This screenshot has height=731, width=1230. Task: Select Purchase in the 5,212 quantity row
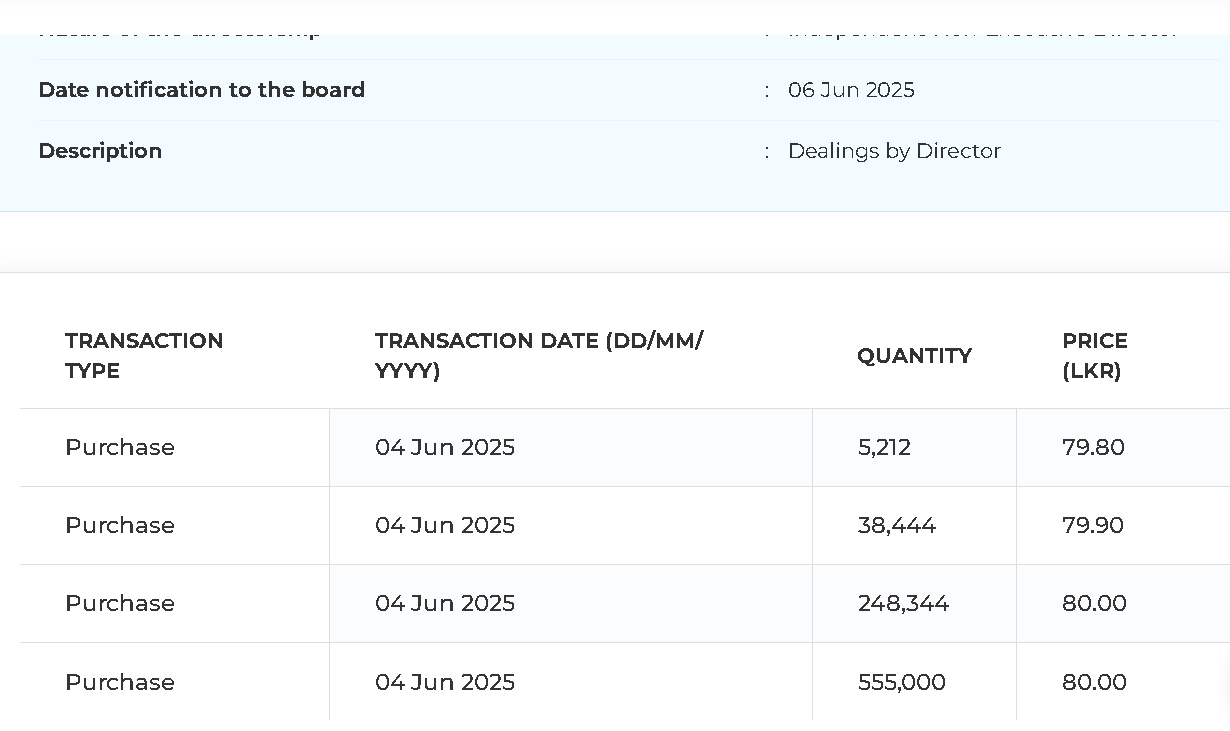[x=120, y=447]
